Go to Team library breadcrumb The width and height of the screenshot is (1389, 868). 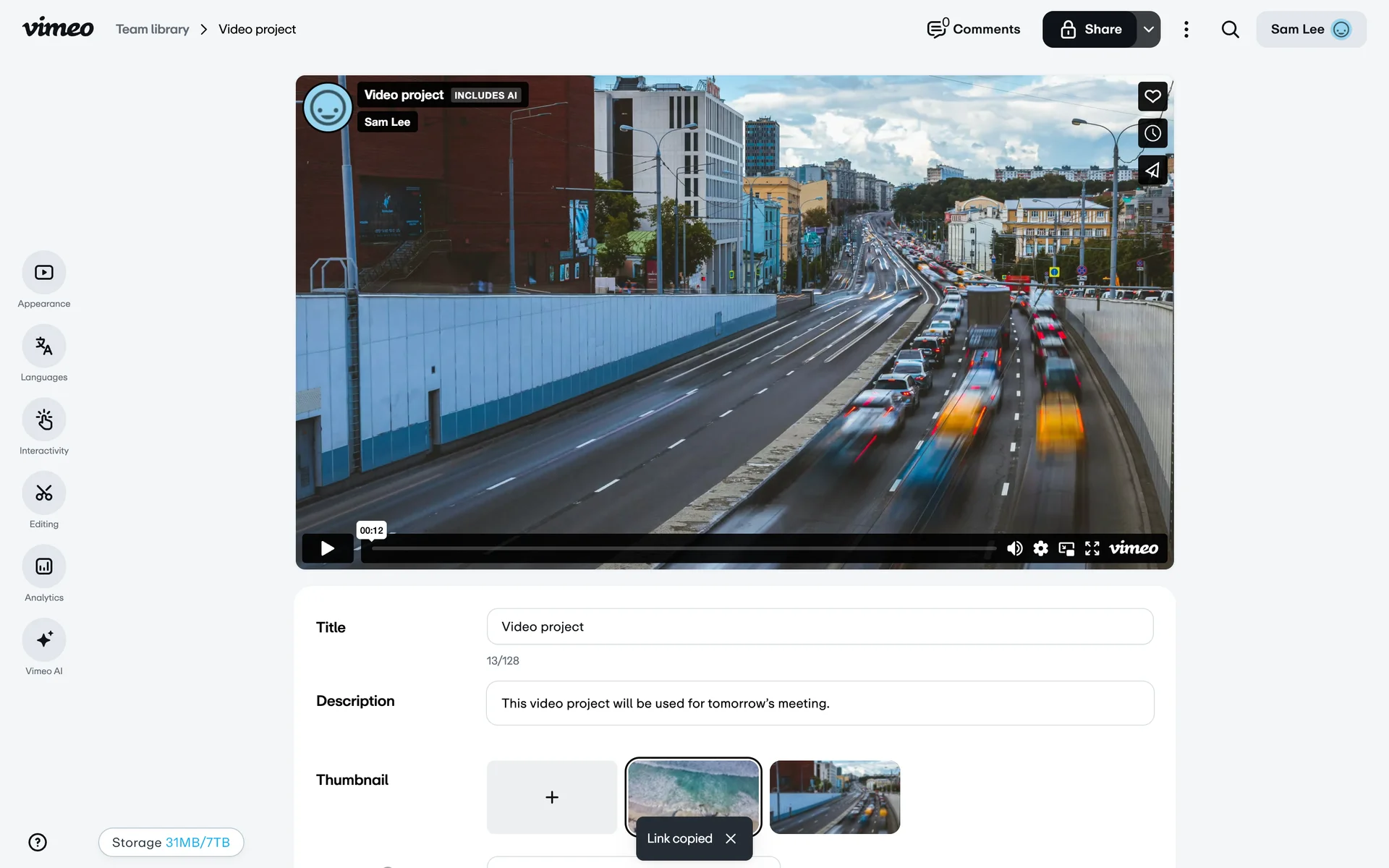click(152, 30)
